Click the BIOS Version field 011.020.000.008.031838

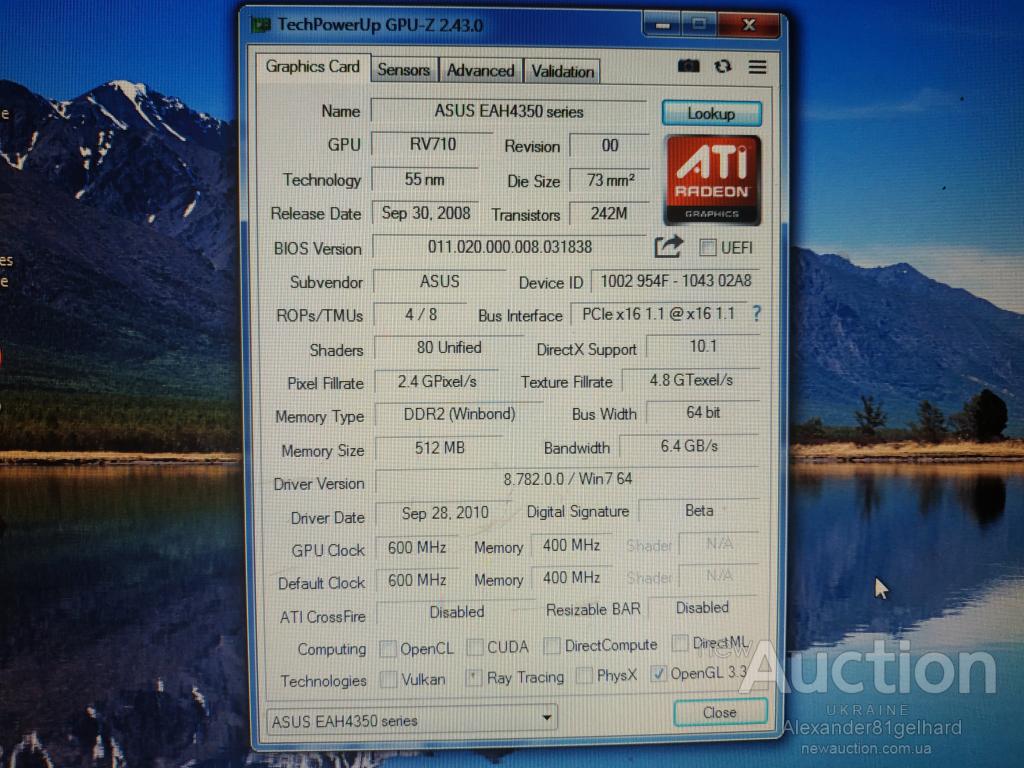(x=509, y=247)
